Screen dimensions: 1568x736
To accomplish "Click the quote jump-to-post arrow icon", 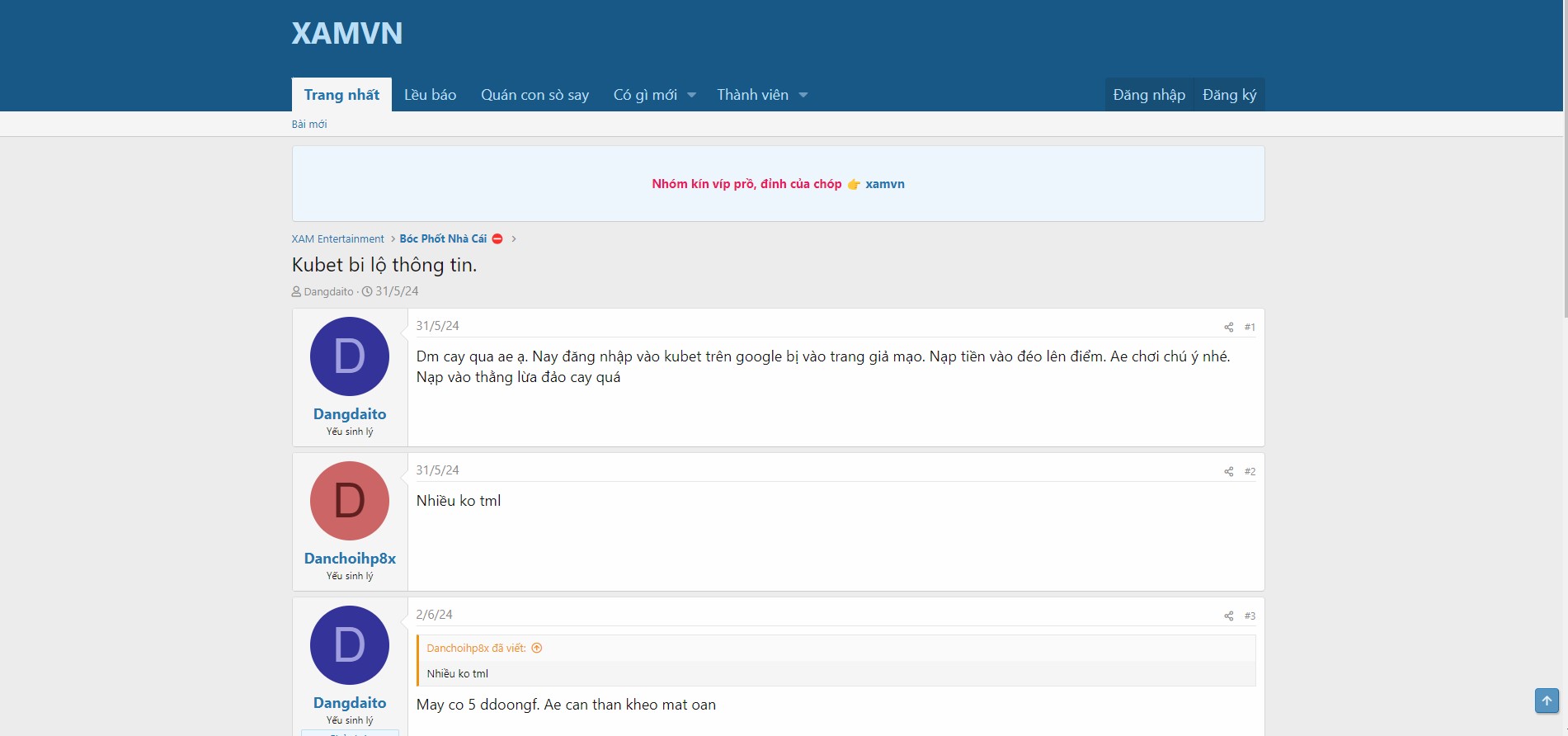I will [537, 648].
